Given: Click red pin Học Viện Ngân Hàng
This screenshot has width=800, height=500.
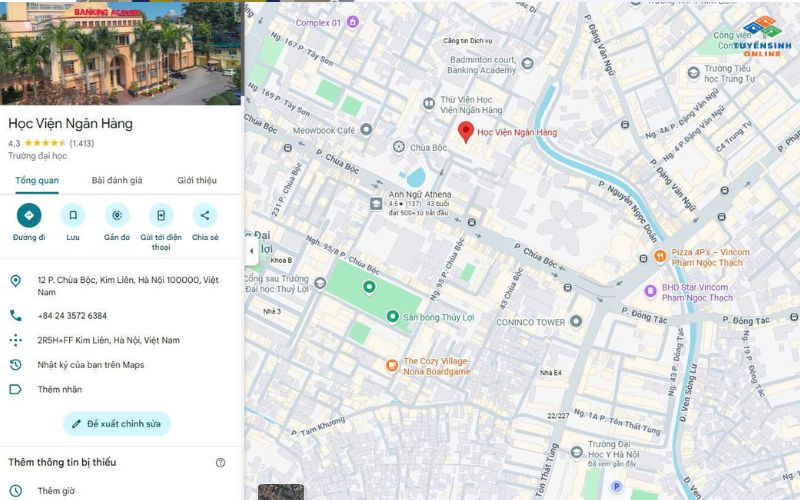Looking at the screenshot, I should pyautogui.click(x=465, y=132).
